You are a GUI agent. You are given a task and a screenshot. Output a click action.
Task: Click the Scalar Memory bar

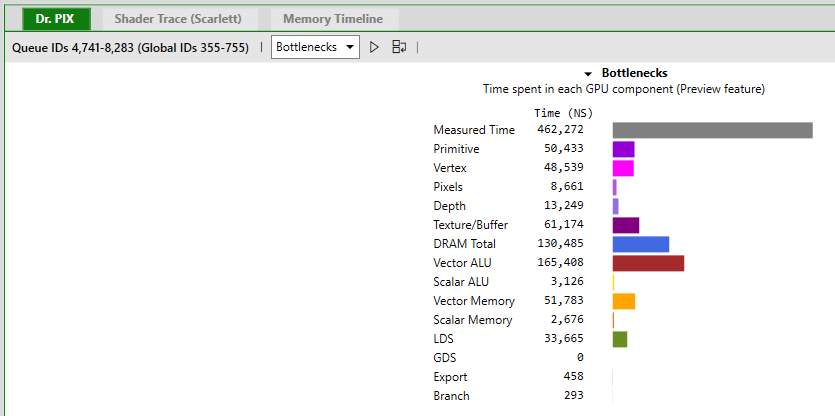tap(613, 320)
